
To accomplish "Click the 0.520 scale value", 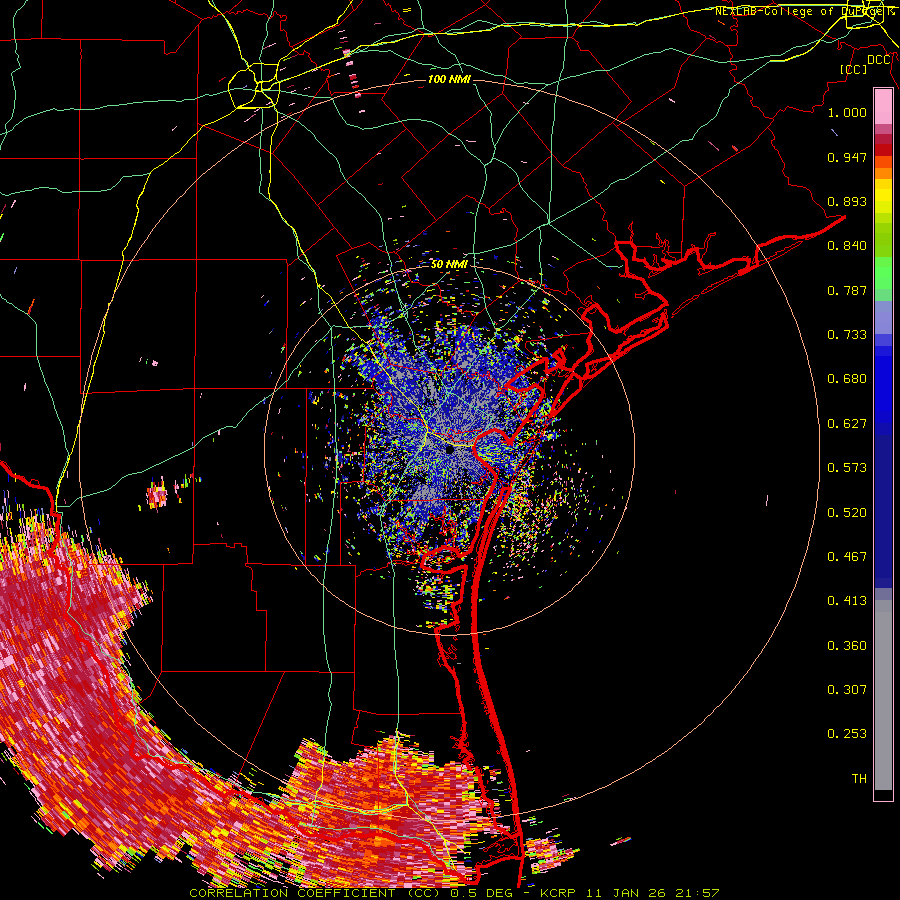I will pyautogui.click(x=847, y=513).
